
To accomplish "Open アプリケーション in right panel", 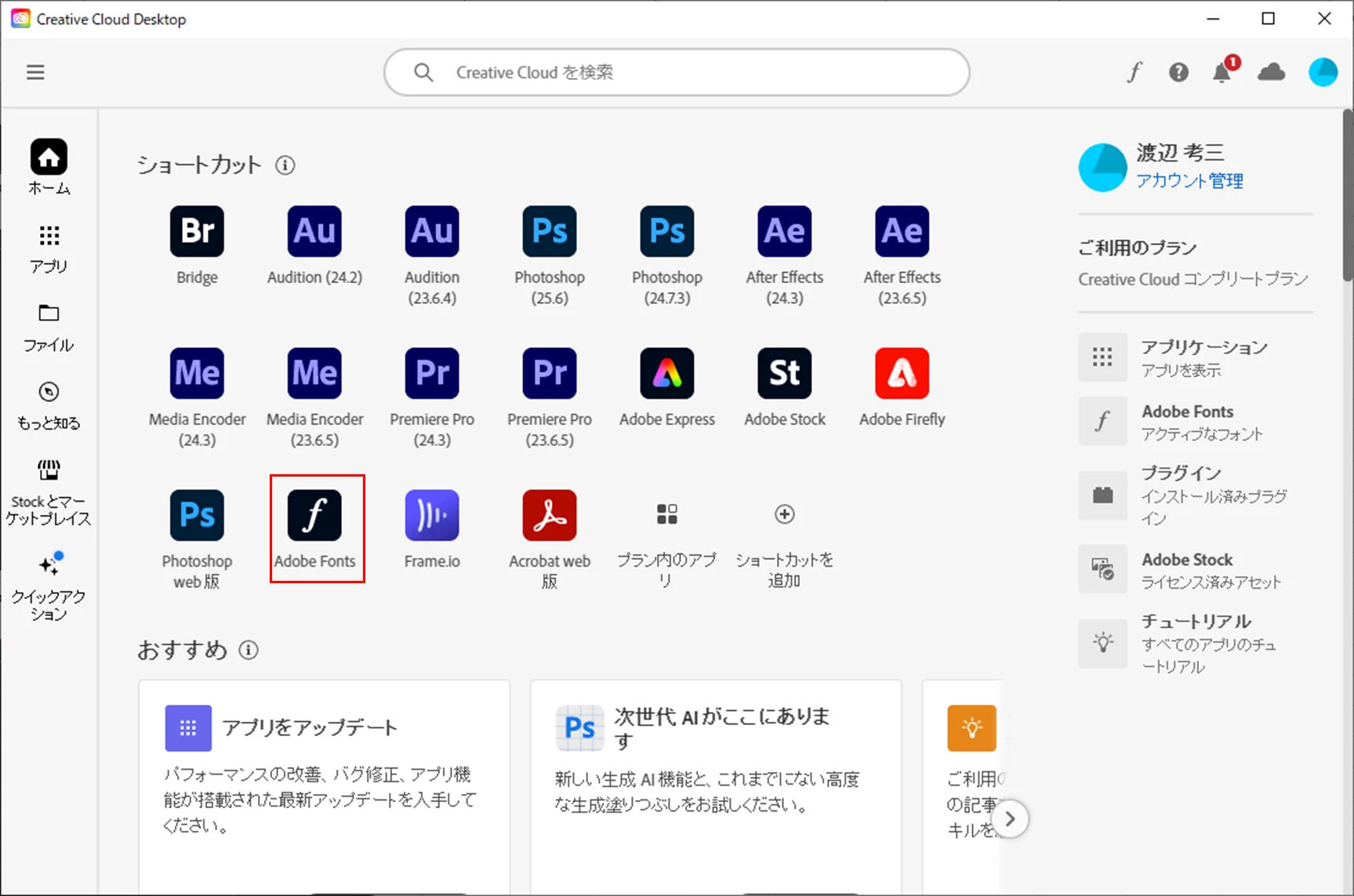I will click(x=1196, y=357).
